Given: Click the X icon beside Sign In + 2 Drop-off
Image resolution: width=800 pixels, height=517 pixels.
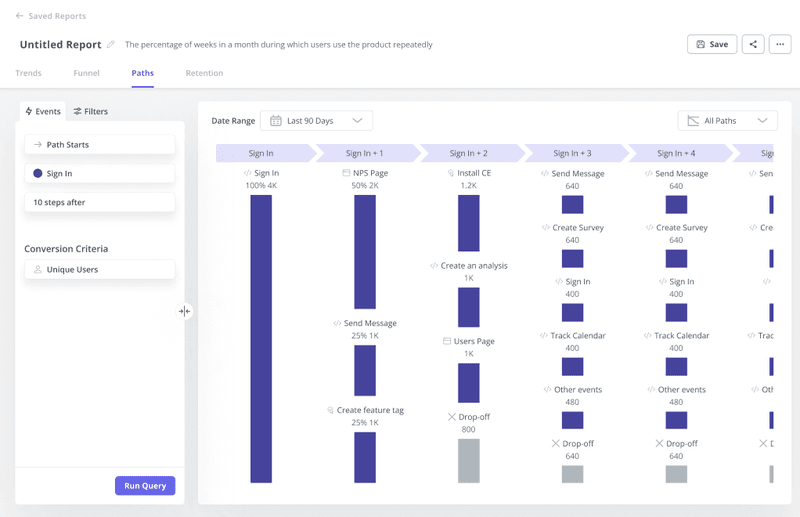Looking at the screenshot, I should 452,417.
